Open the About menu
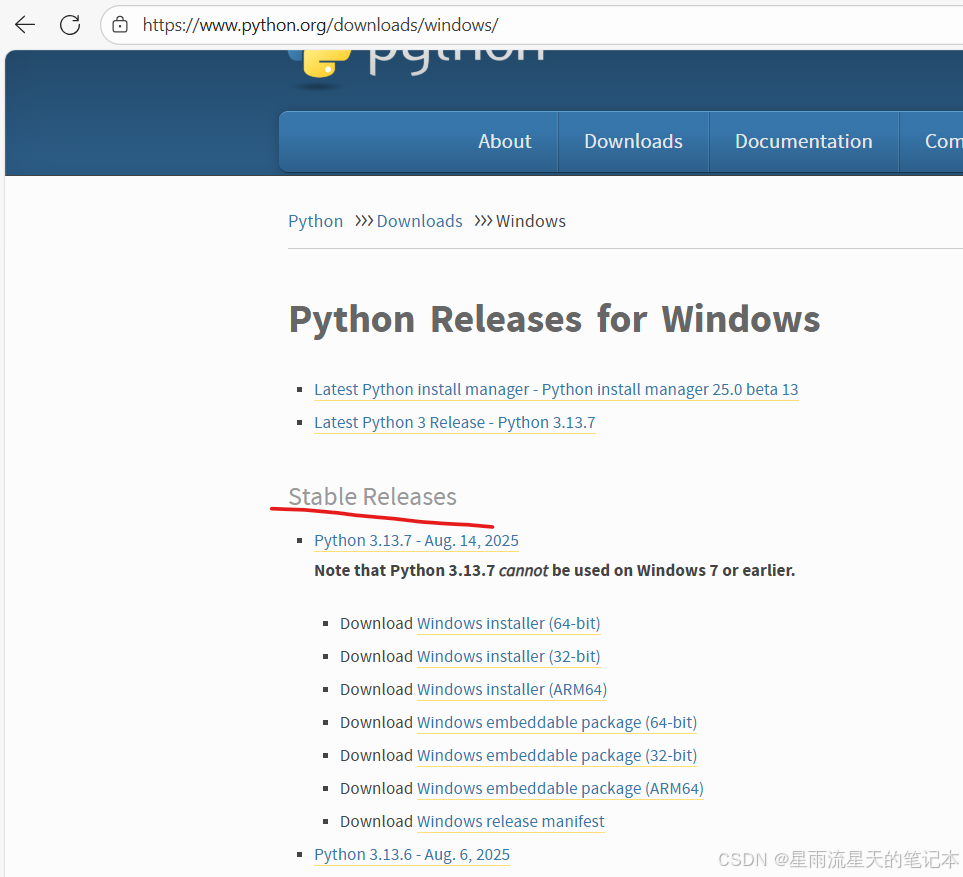Image resolution: width=963 pixels, height=877 pixels. [x=504, y=141]
